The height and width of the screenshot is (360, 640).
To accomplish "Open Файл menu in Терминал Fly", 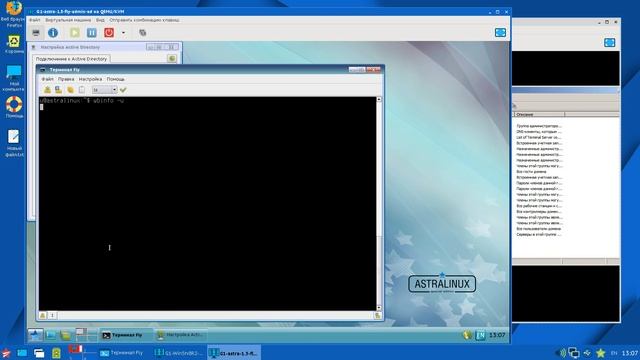I will (47, 79).
